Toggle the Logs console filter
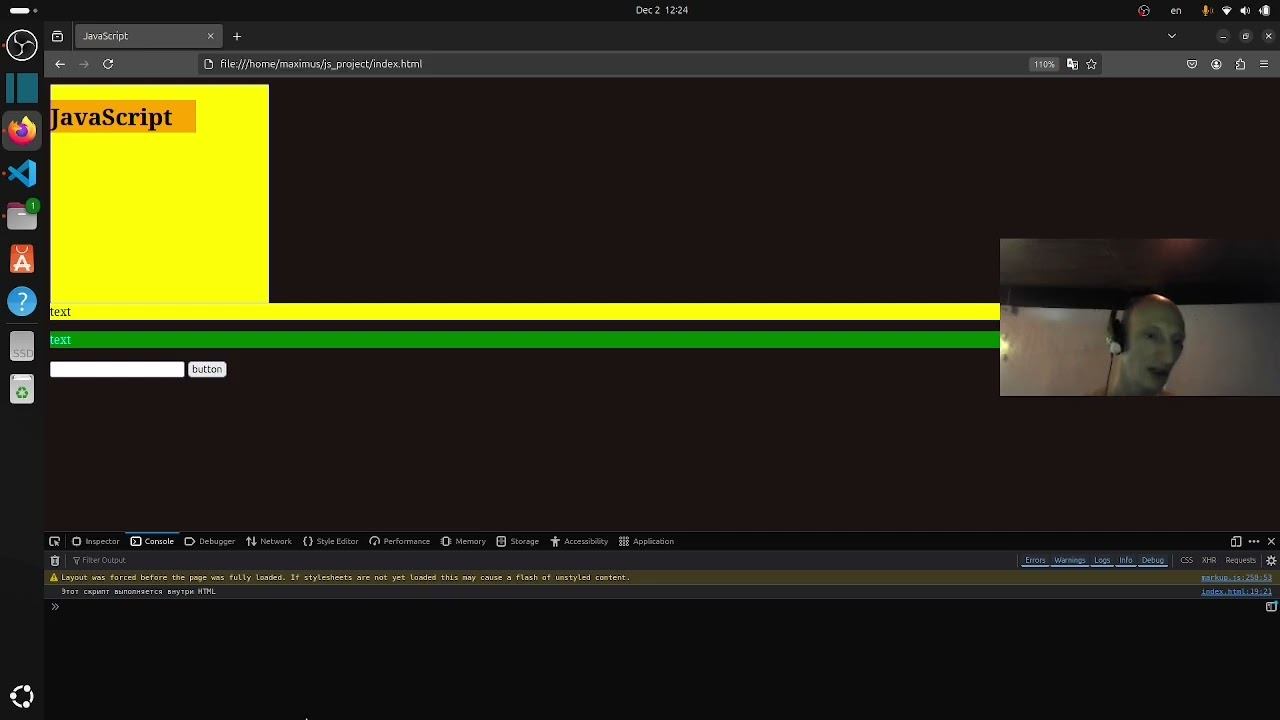The image size is (1280, 720). point(1102,560)
